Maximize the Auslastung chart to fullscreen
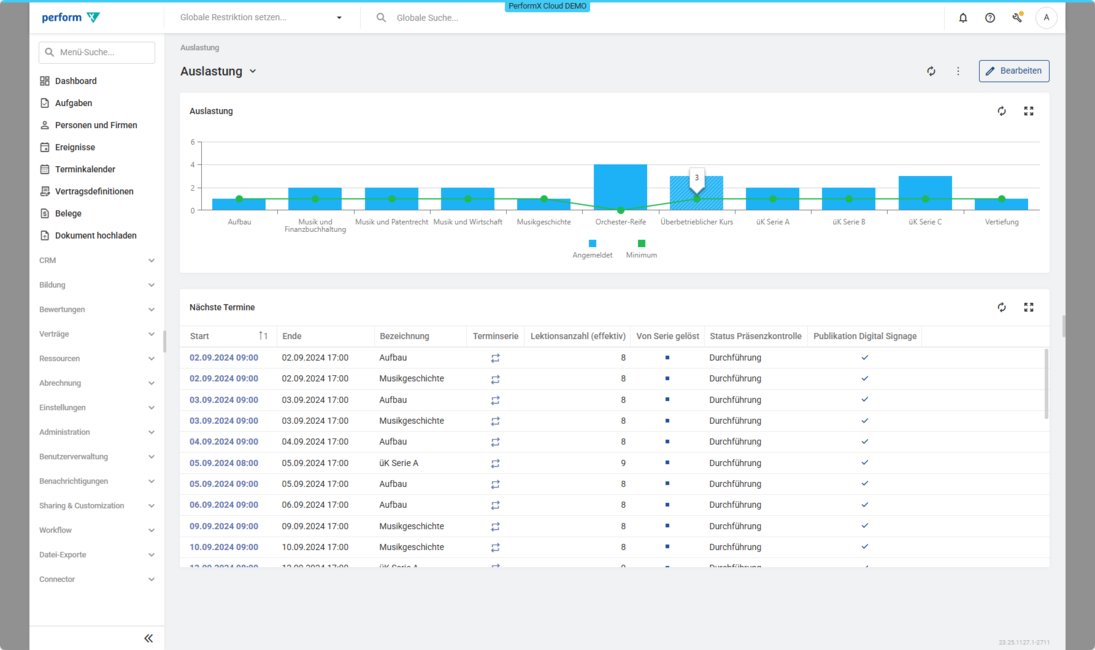This screenshot has height=650, width=1095. click(x=1028, y=111)
